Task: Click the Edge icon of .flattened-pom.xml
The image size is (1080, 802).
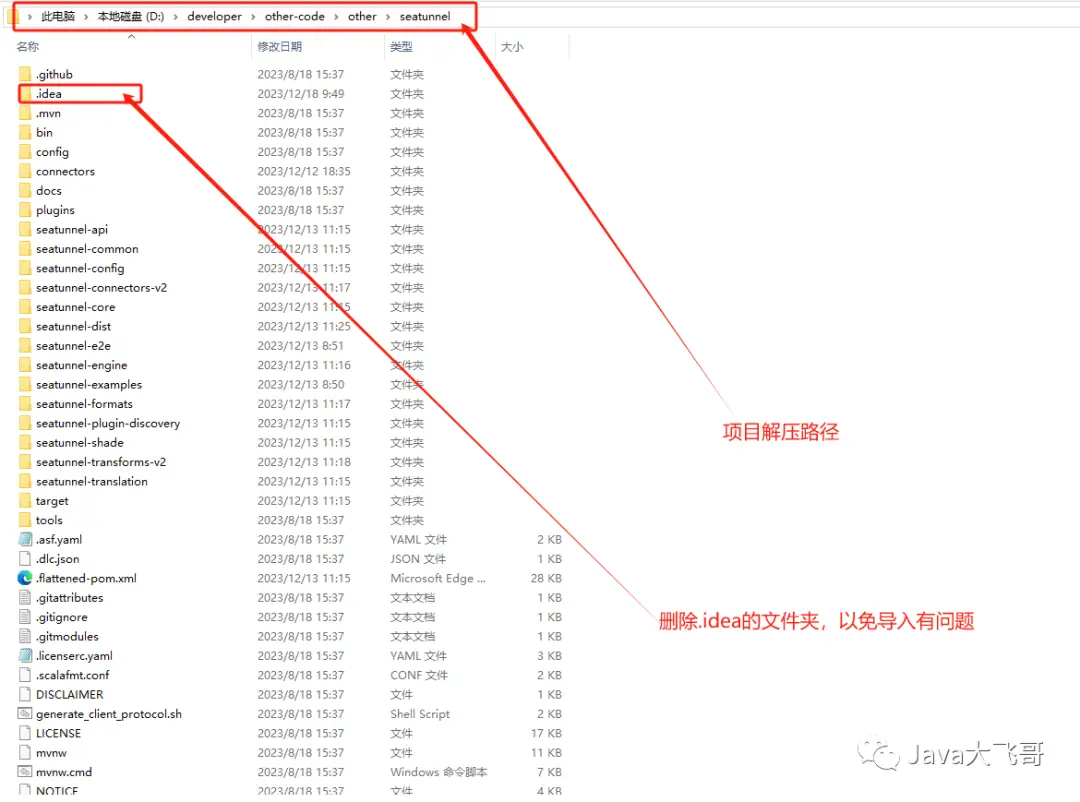Action: coord(25,578)
